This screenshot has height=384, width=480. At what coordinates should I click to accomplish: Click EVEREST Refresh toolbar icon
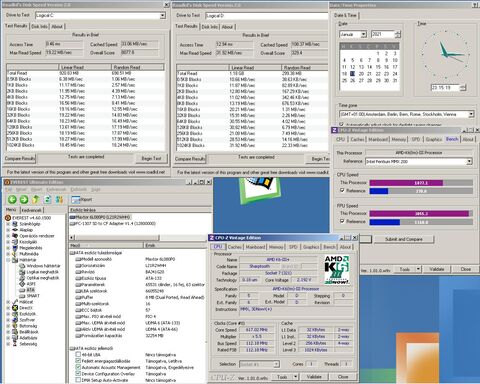tap(48, 199)
